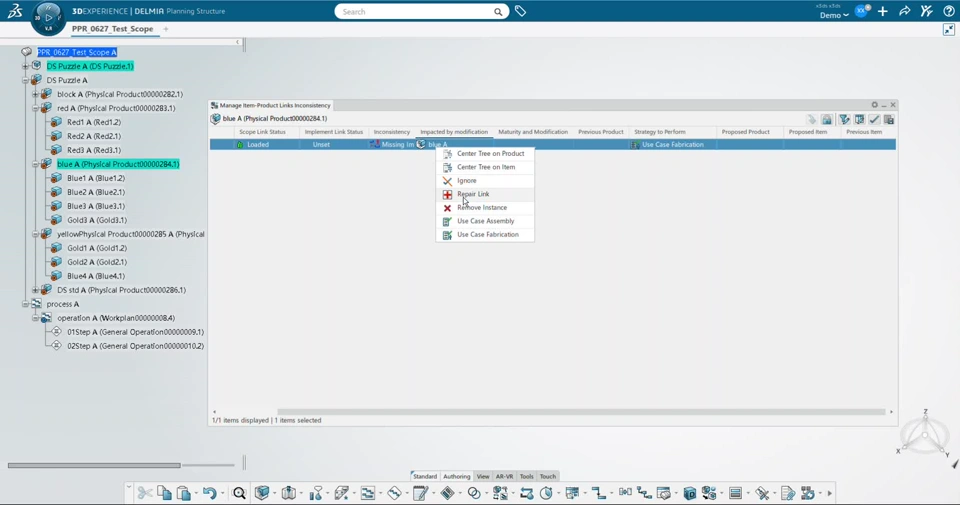Open the Touch tab
960x505 pixels.
(x=548, y=476)
